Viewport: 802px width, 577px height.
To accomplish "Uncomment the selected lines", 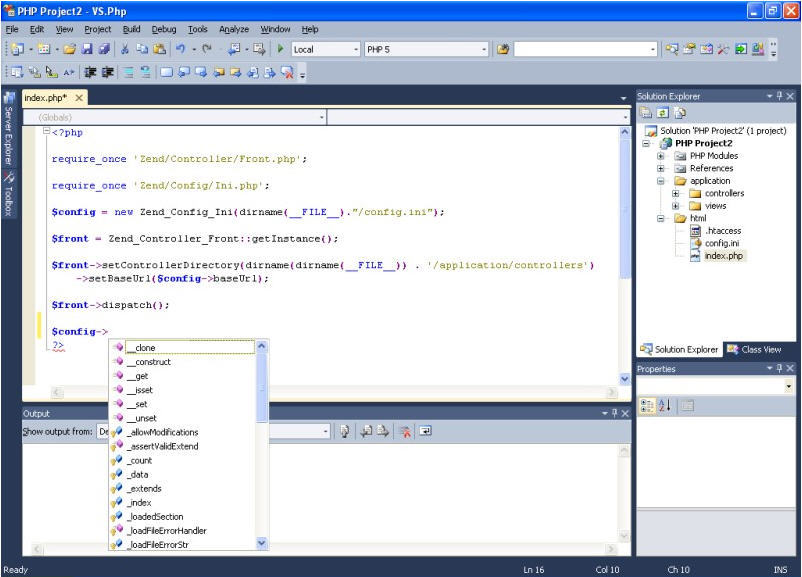I will [146, 73].
